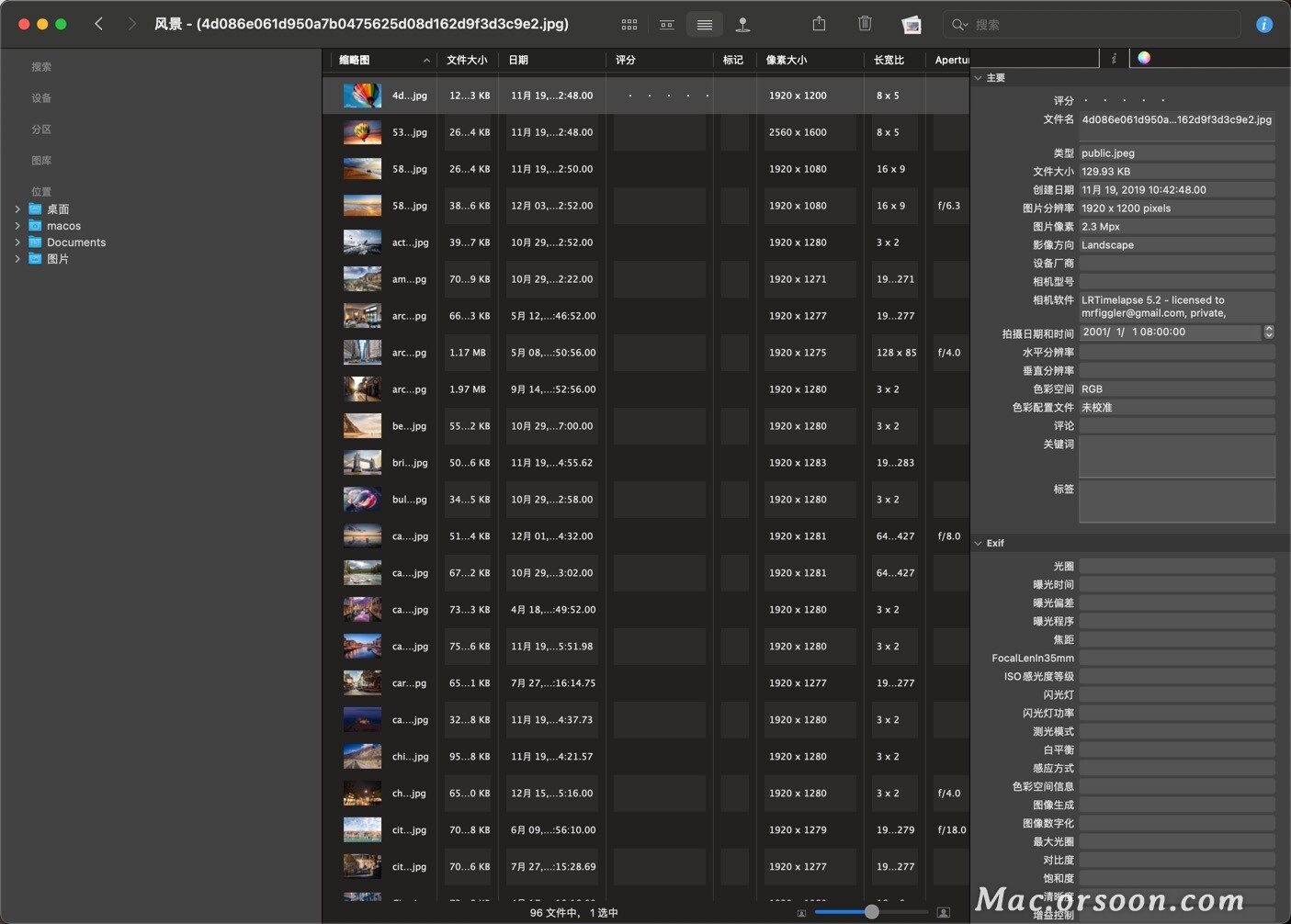Click the trash delete icon
The height and width of the screenshot is (924, 1291).
click(865, 24)
